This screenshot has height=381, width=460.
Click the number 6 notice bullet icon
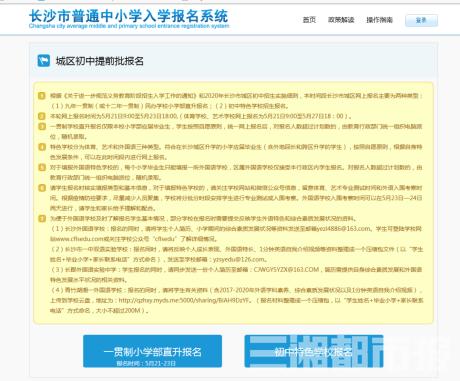(42, 188)
